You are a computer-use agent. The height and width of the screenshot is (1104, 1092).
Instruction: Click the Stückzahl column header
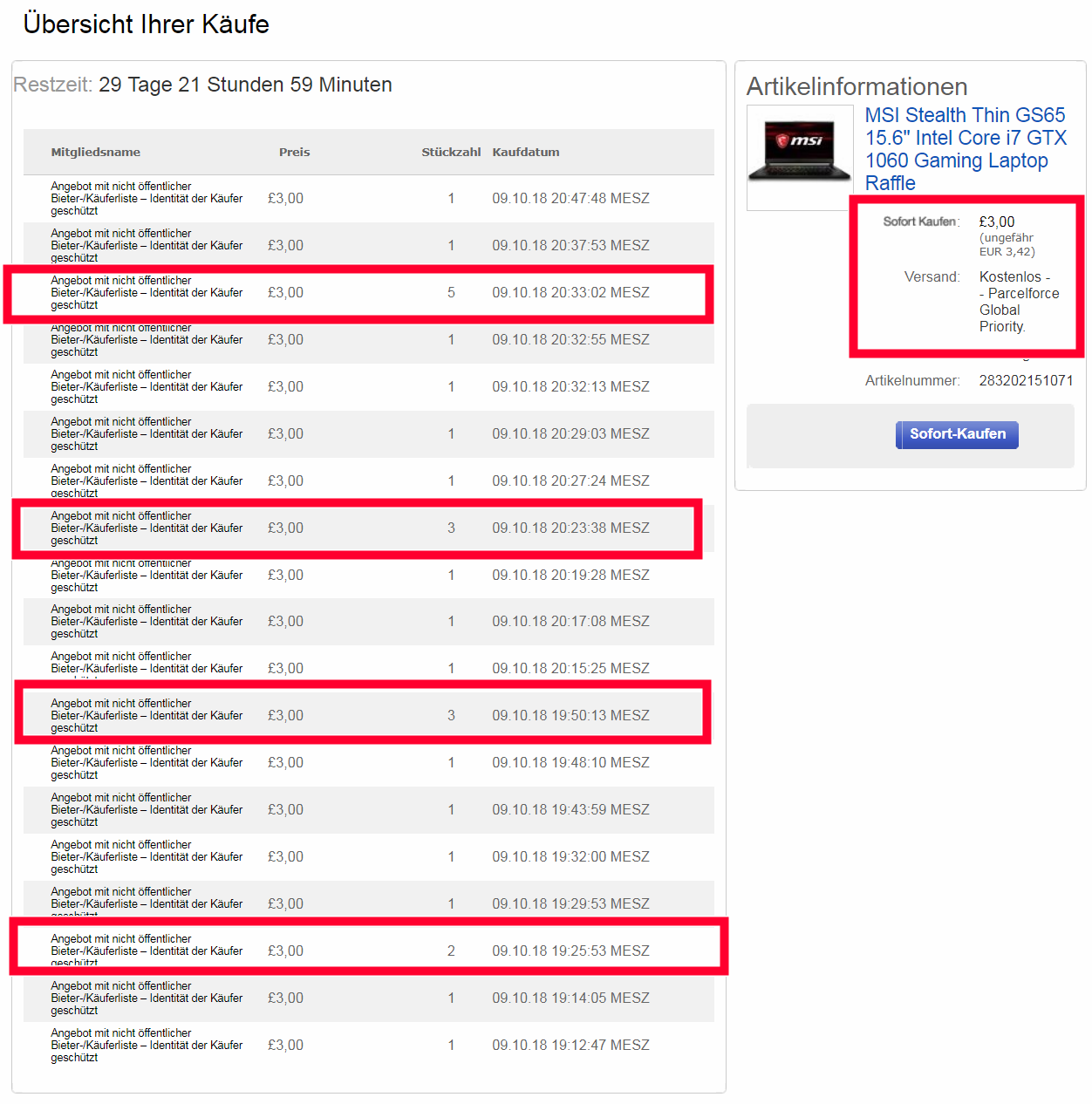tap(451, 152)
